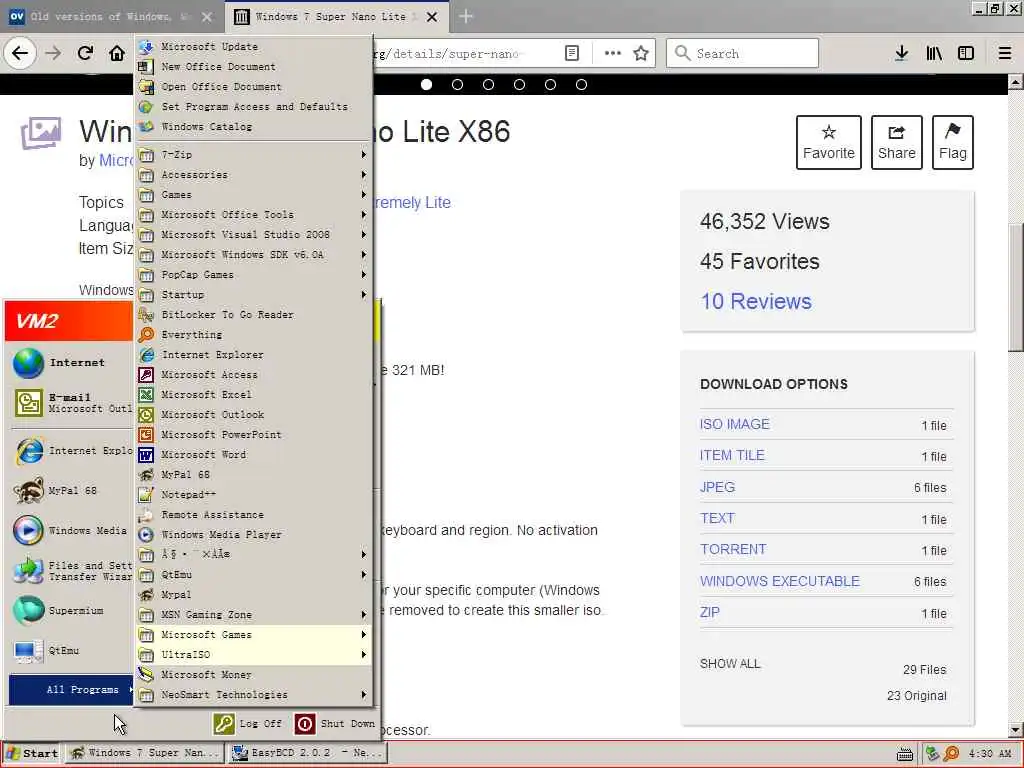
Task: Flag this archive item
Action: 953,142
